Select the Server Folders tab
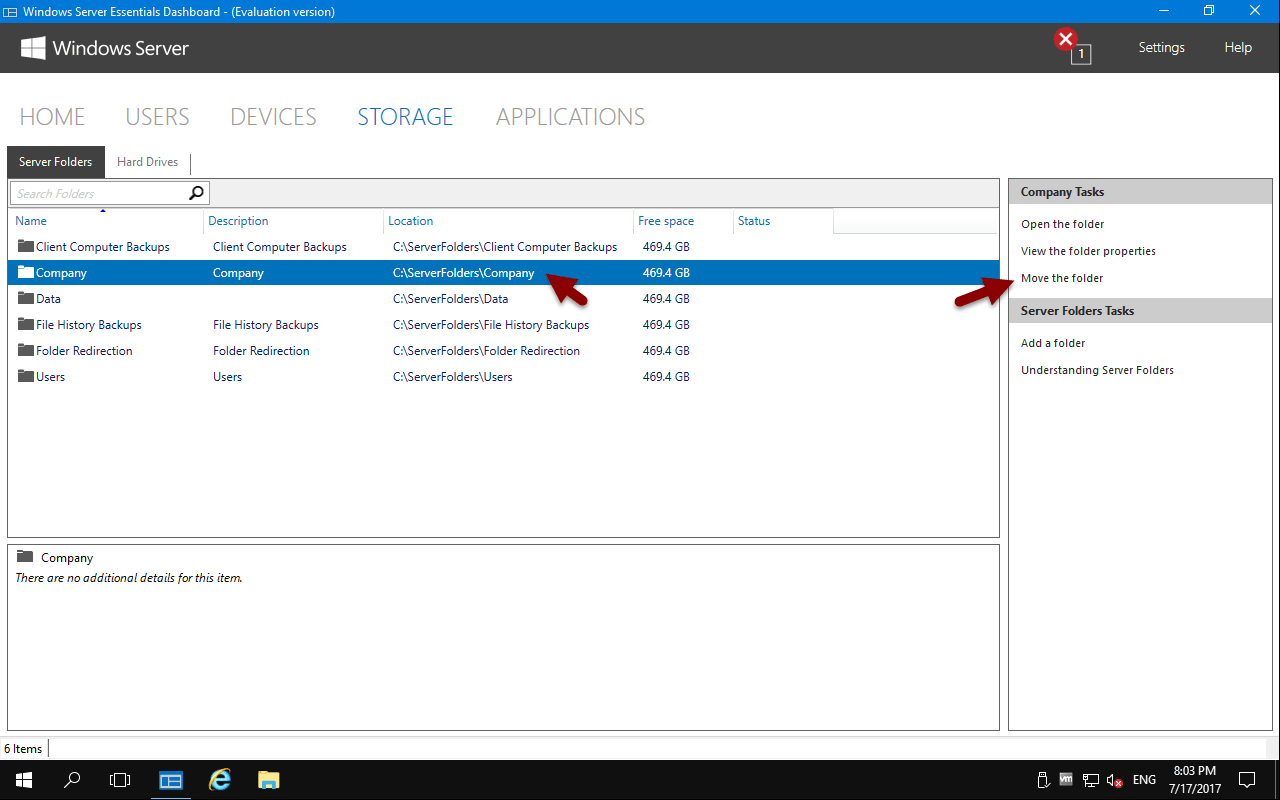 click(x=55, y=162)
